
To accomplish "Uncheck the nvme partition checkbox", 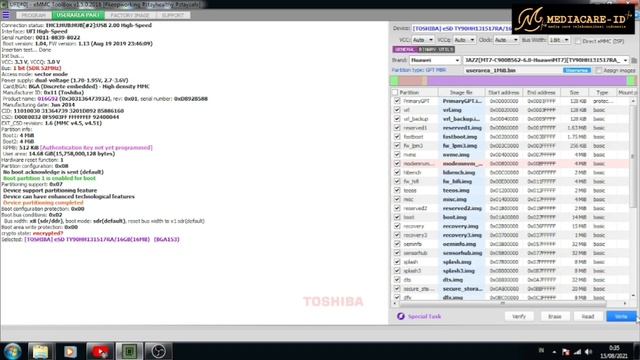I will 397,155.
